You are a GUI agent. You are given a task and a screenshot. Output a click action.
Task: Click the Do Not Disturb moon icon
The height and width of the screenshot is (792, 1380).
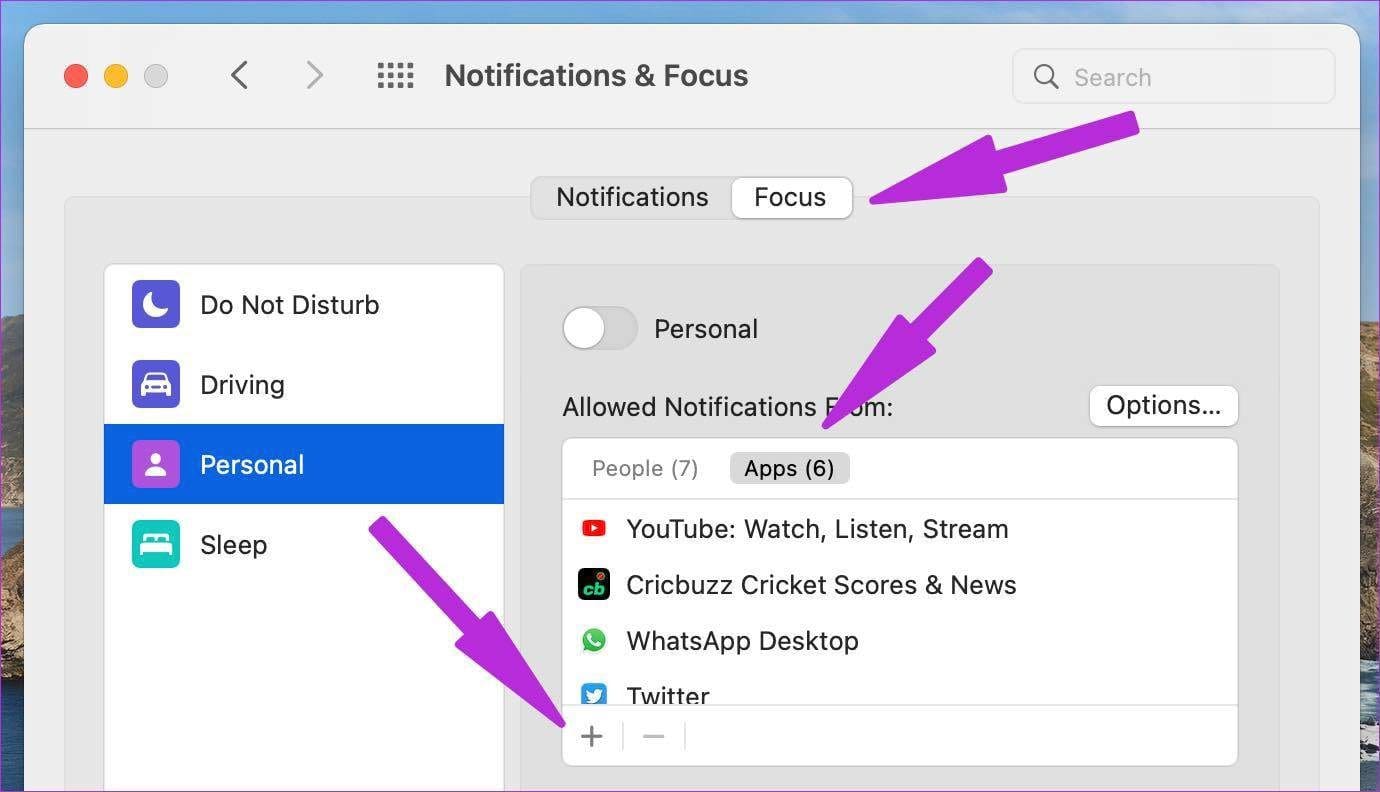click(x=156, y=304)
